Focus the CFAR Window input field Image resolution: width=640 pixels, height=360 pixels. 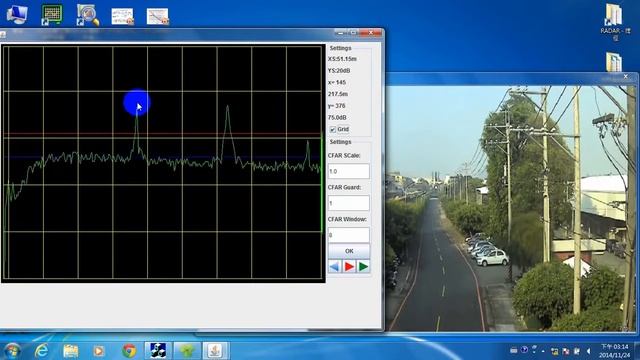pos(349,235)
